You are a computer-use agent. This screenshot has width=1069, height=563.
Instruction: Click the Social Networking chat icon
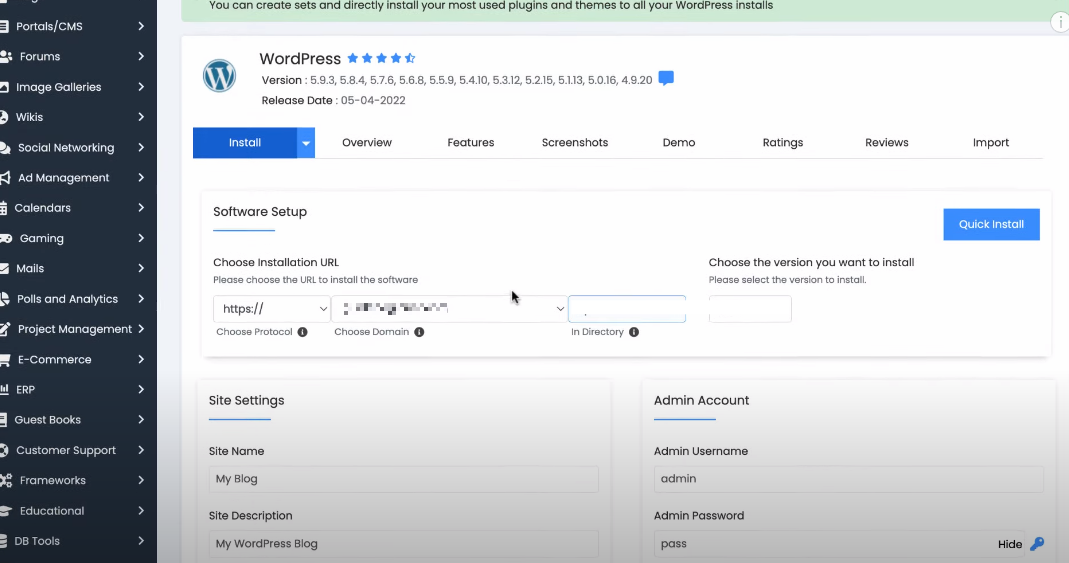pos(5,147)
